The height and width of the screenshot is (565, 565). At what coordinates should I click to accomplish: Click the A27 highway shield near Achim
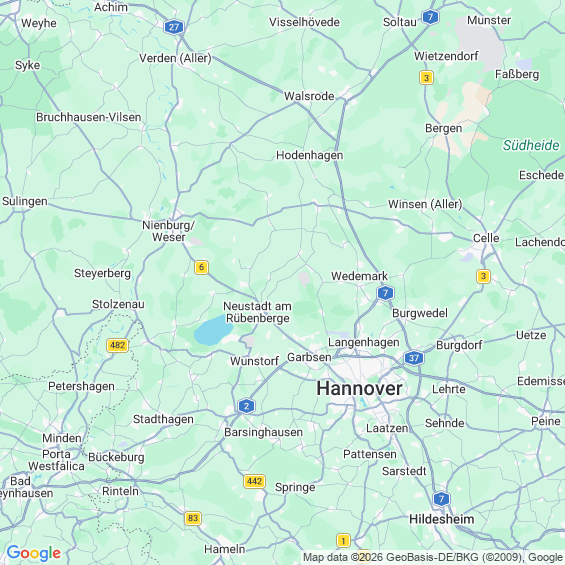(x=174, y=27)
